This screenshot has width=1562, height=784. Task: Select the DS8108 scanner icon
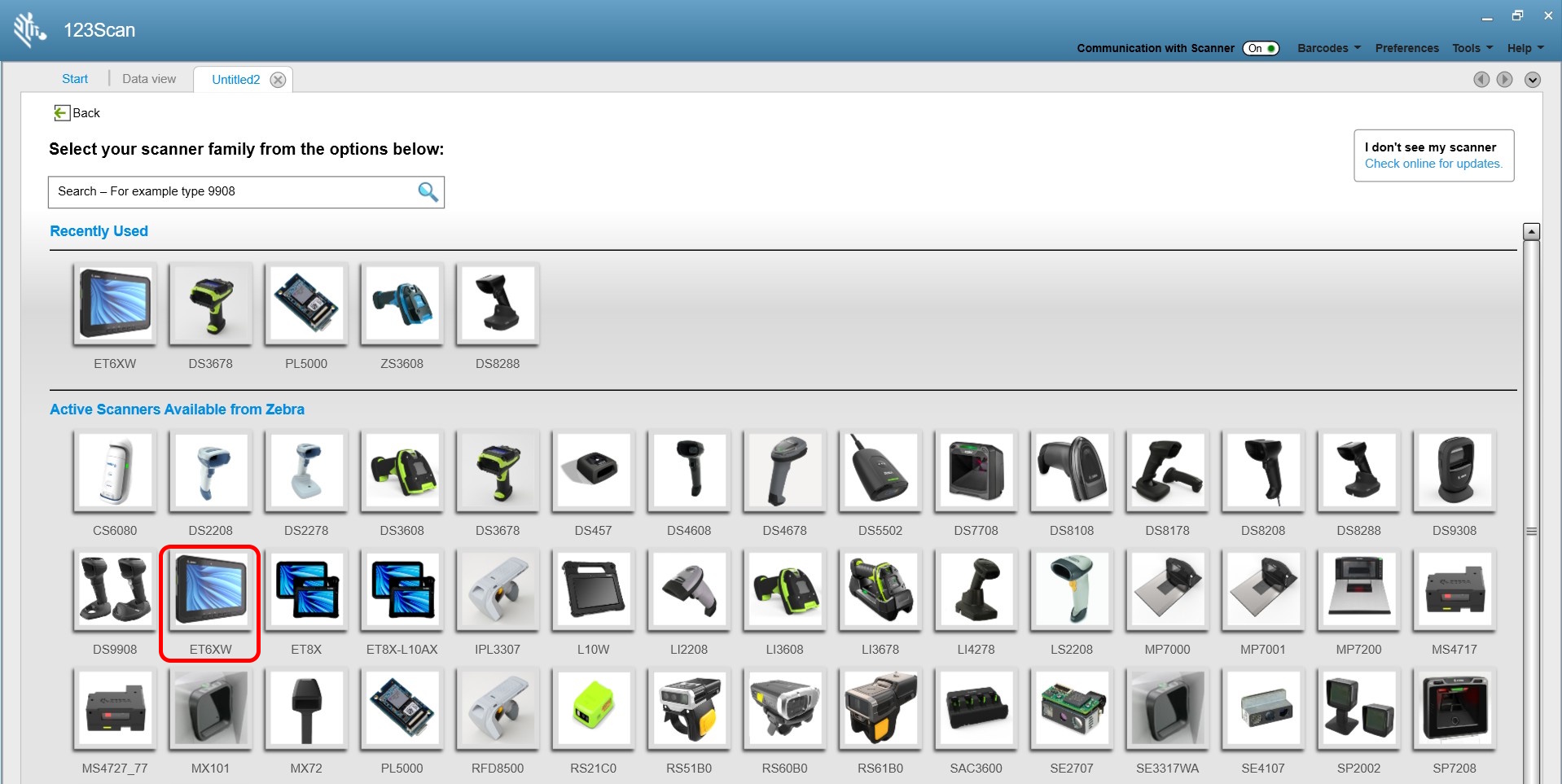(x=1072, y=471)
